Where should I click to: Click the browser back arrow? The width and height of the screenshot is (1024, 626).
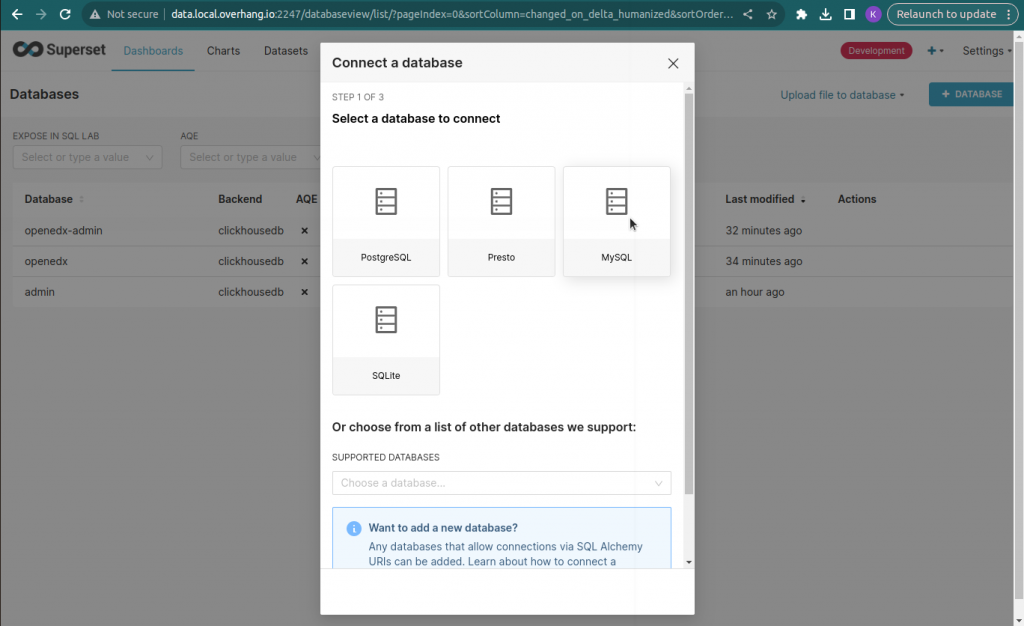pyautogui.click(x=17, y=14)
